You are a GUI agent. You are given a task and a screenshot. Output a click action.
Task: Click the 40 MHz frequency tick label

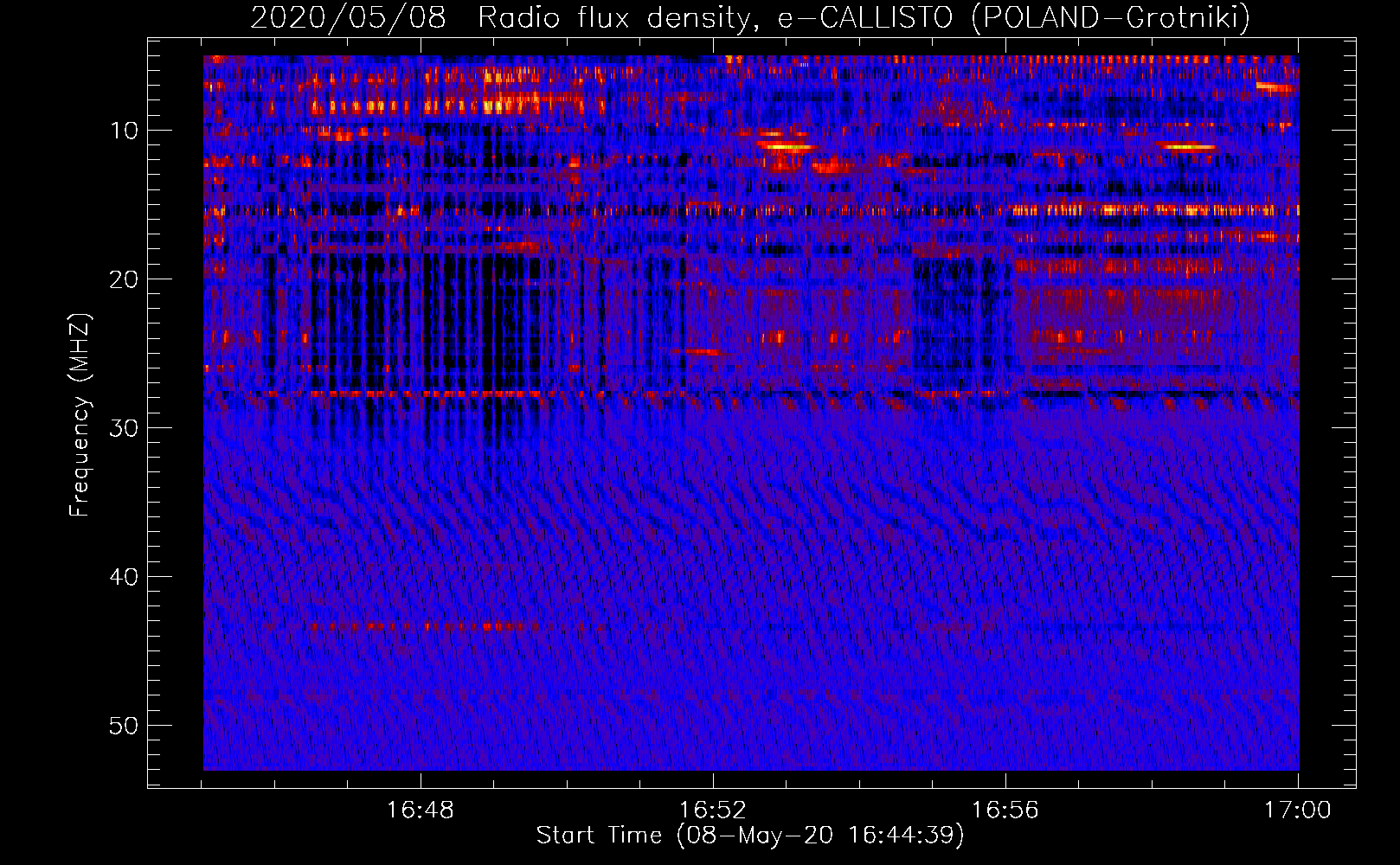click(125, 577)
